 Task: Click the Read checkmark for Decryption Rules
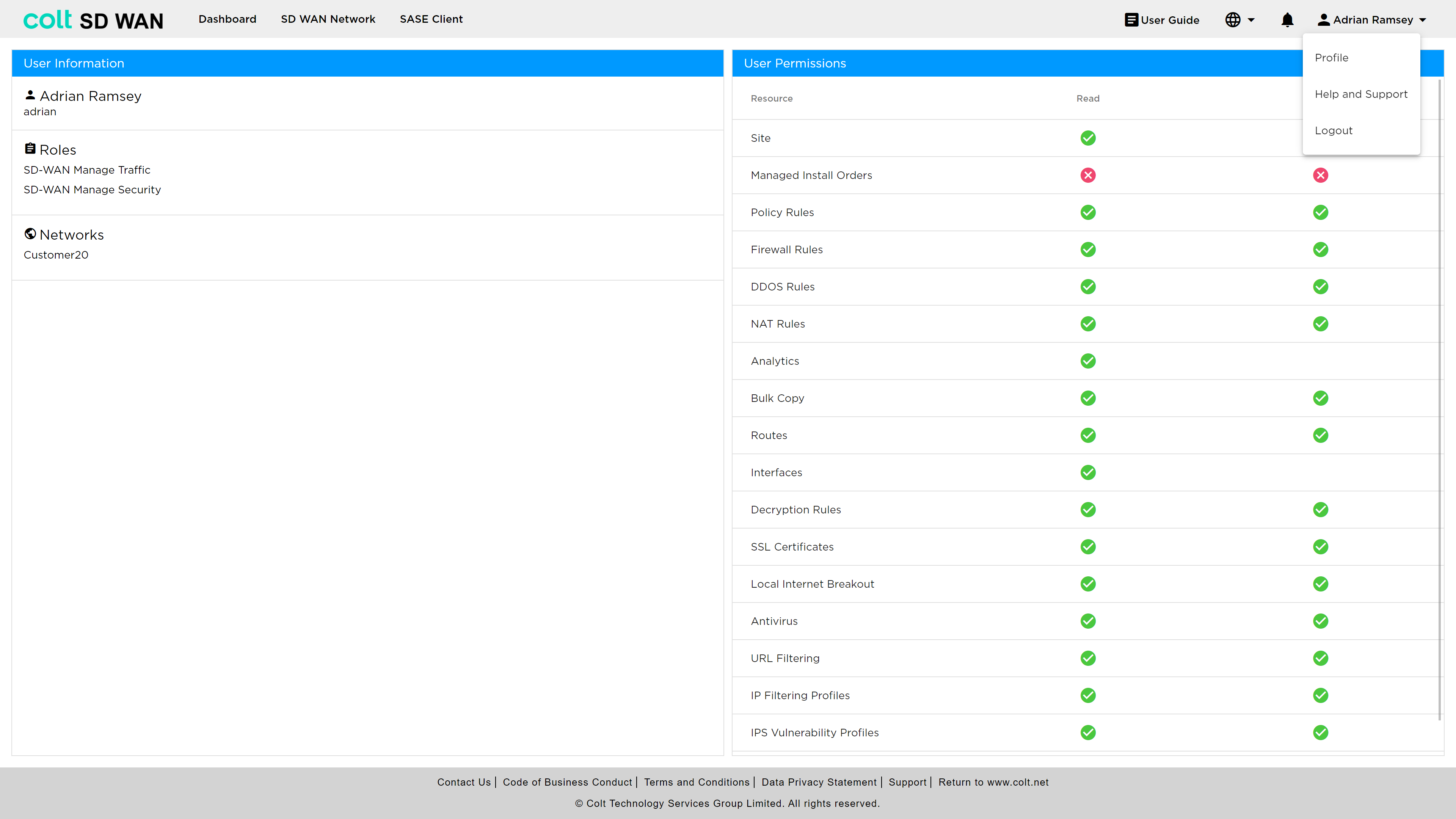[1088, 510]
